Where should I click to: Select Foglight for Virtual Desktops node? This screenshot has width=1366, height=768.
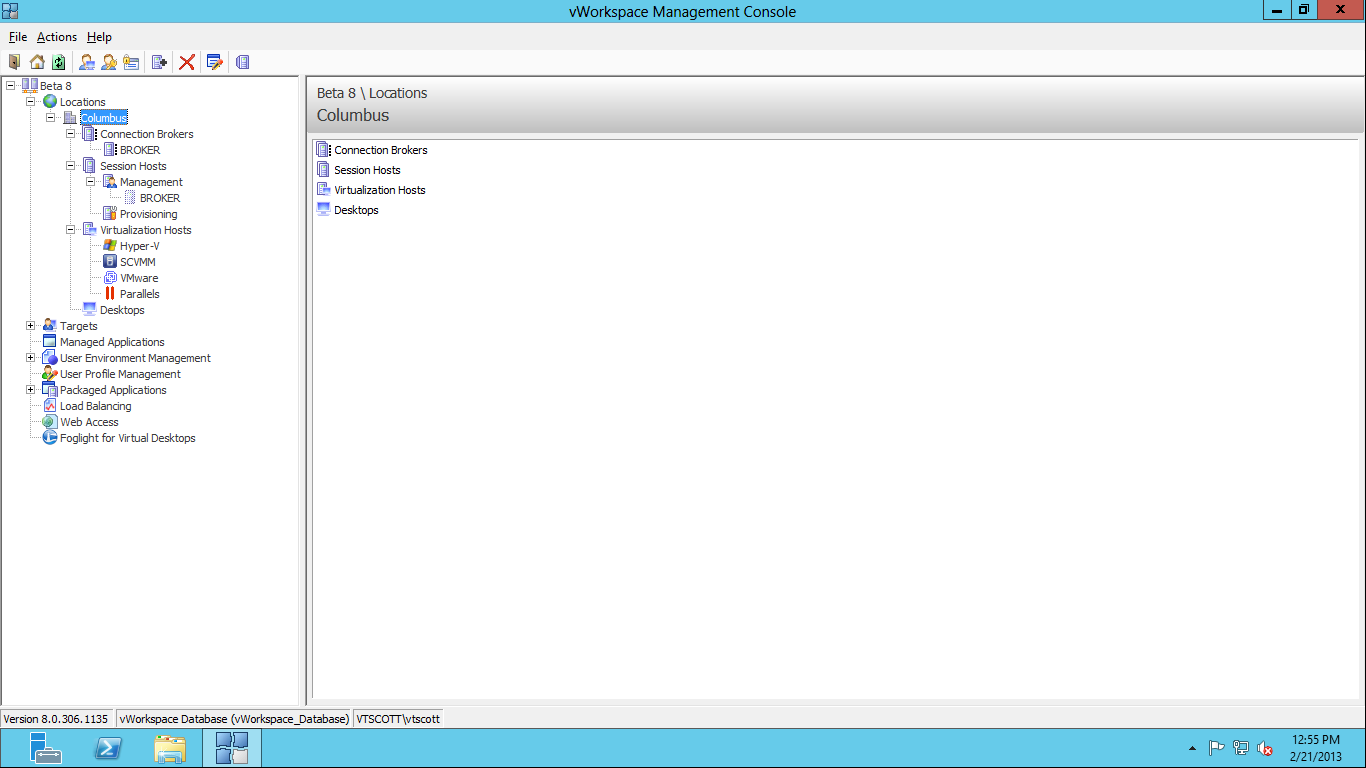[127, 438]
